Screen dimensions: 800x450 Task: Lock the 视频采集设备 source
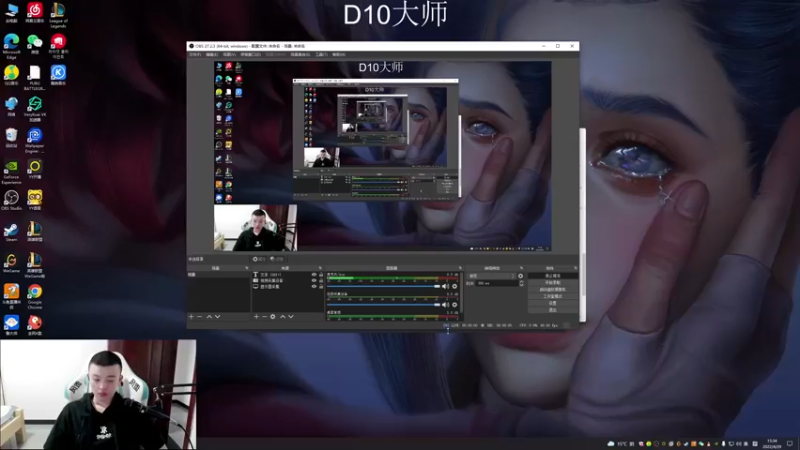(x=321, y=281)
